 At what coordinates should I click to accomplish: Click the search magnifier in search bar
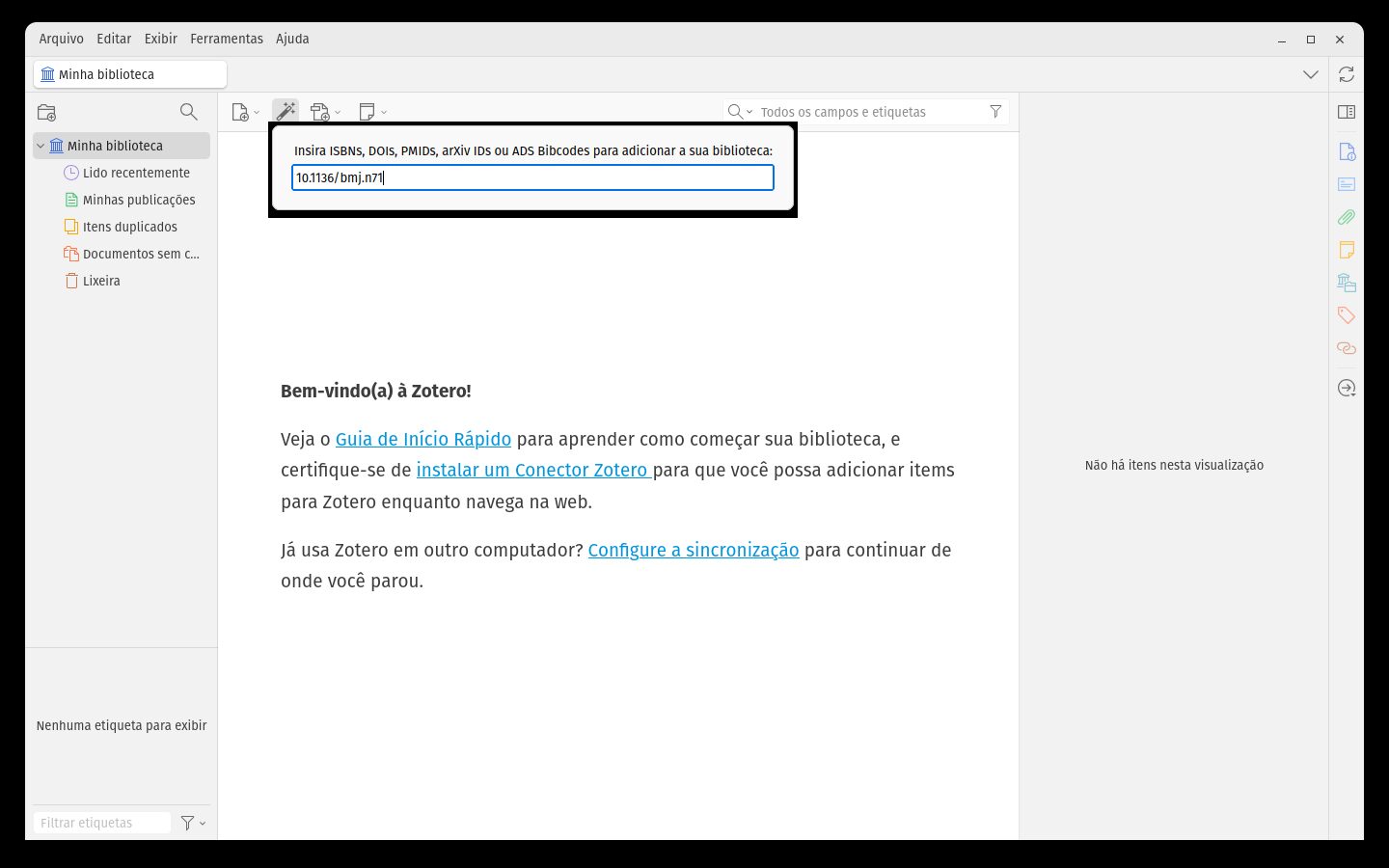tap(735, 112)
